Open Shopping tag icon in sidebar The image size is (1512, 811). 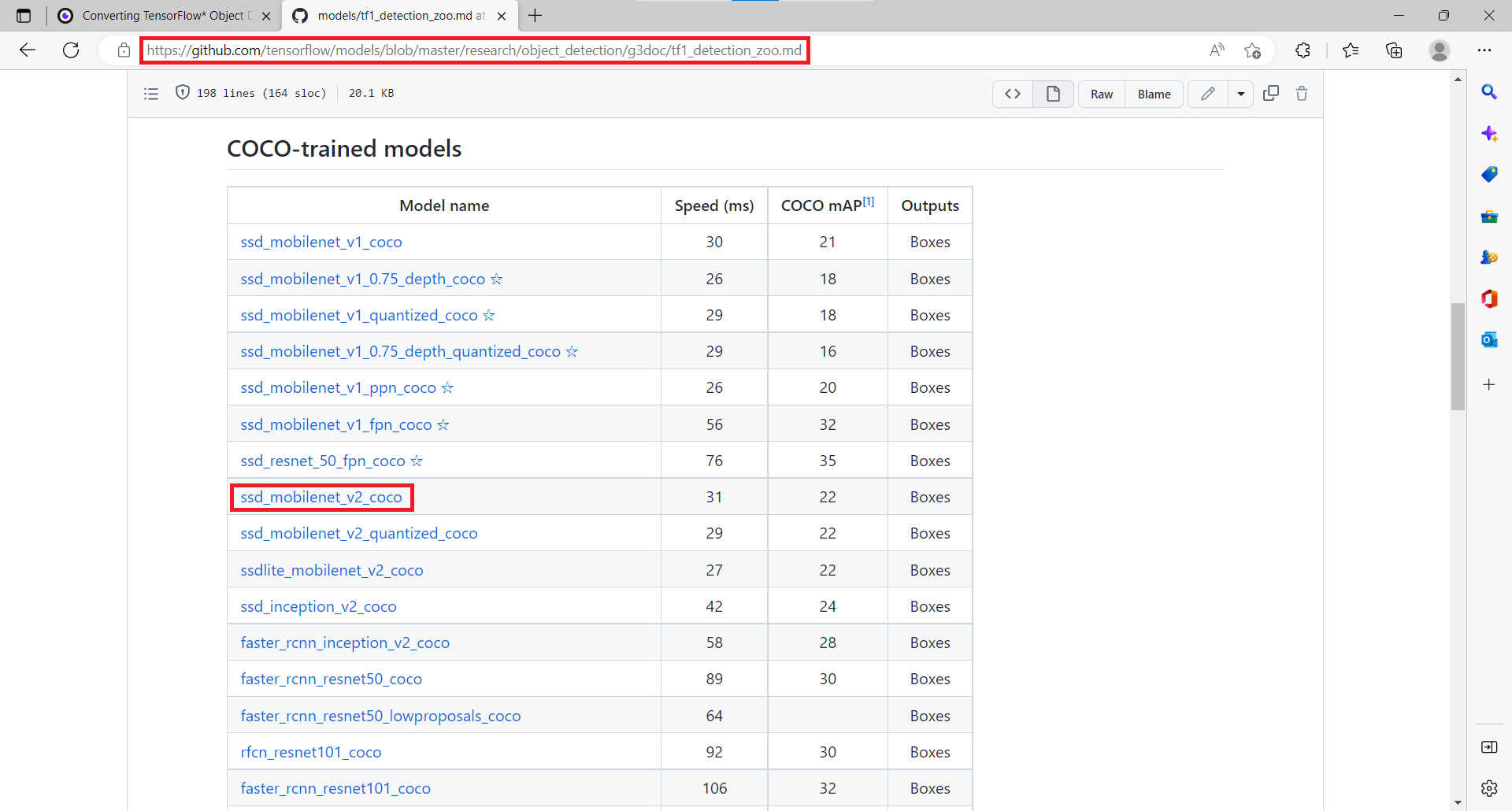pos(1489,174)
